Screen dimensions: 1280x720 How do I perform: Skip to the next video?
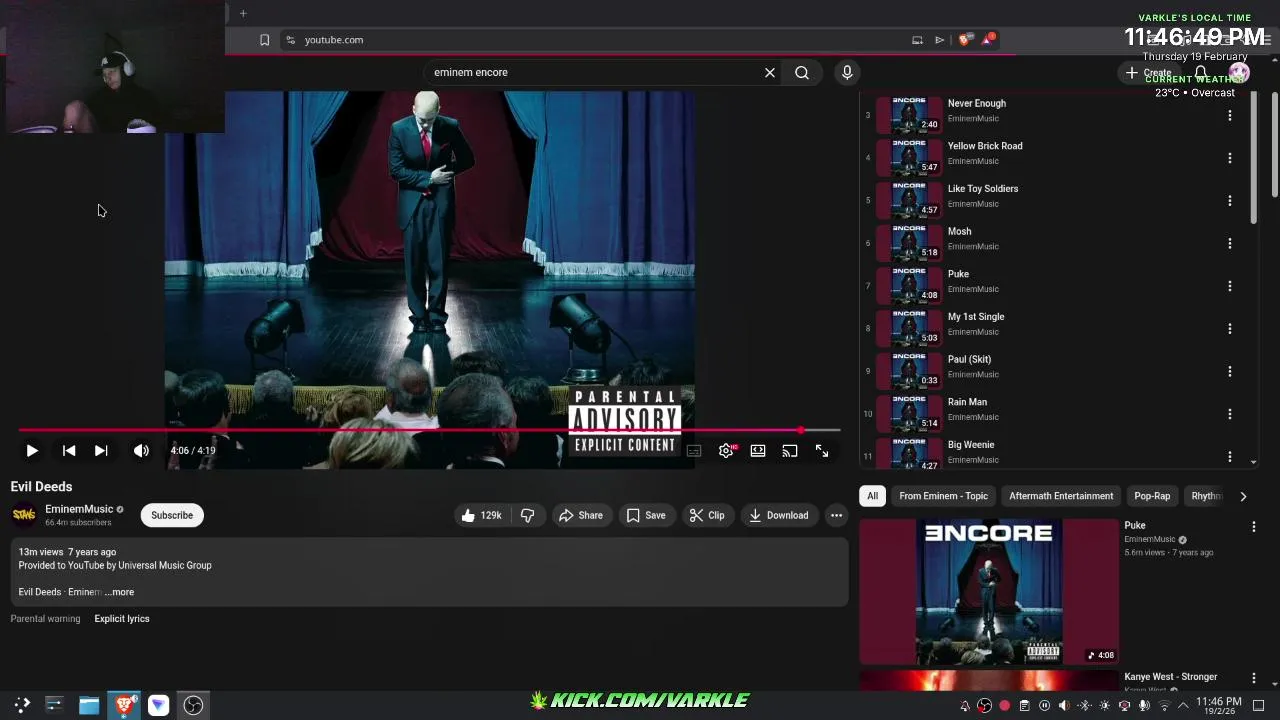[x=101, y=451]
